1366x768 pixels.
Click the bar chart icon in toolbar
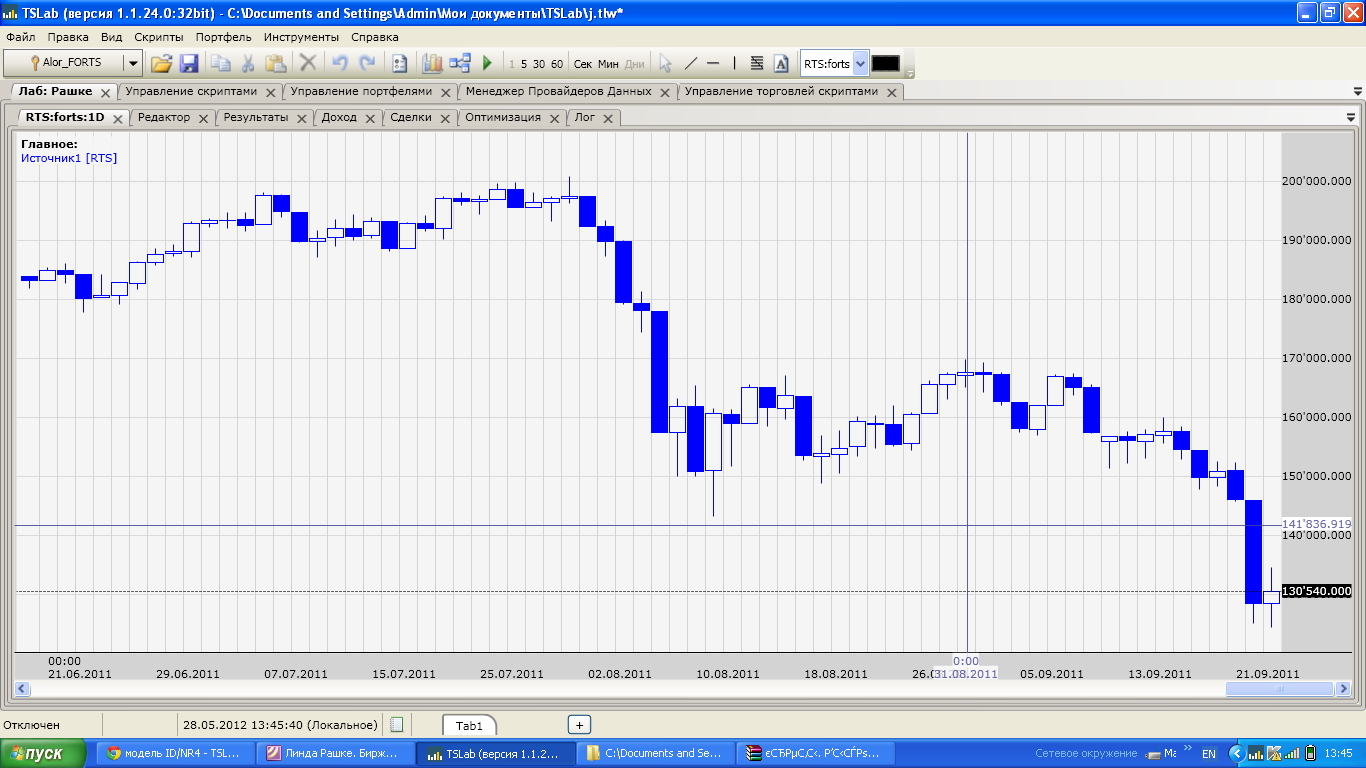point(432,63)
